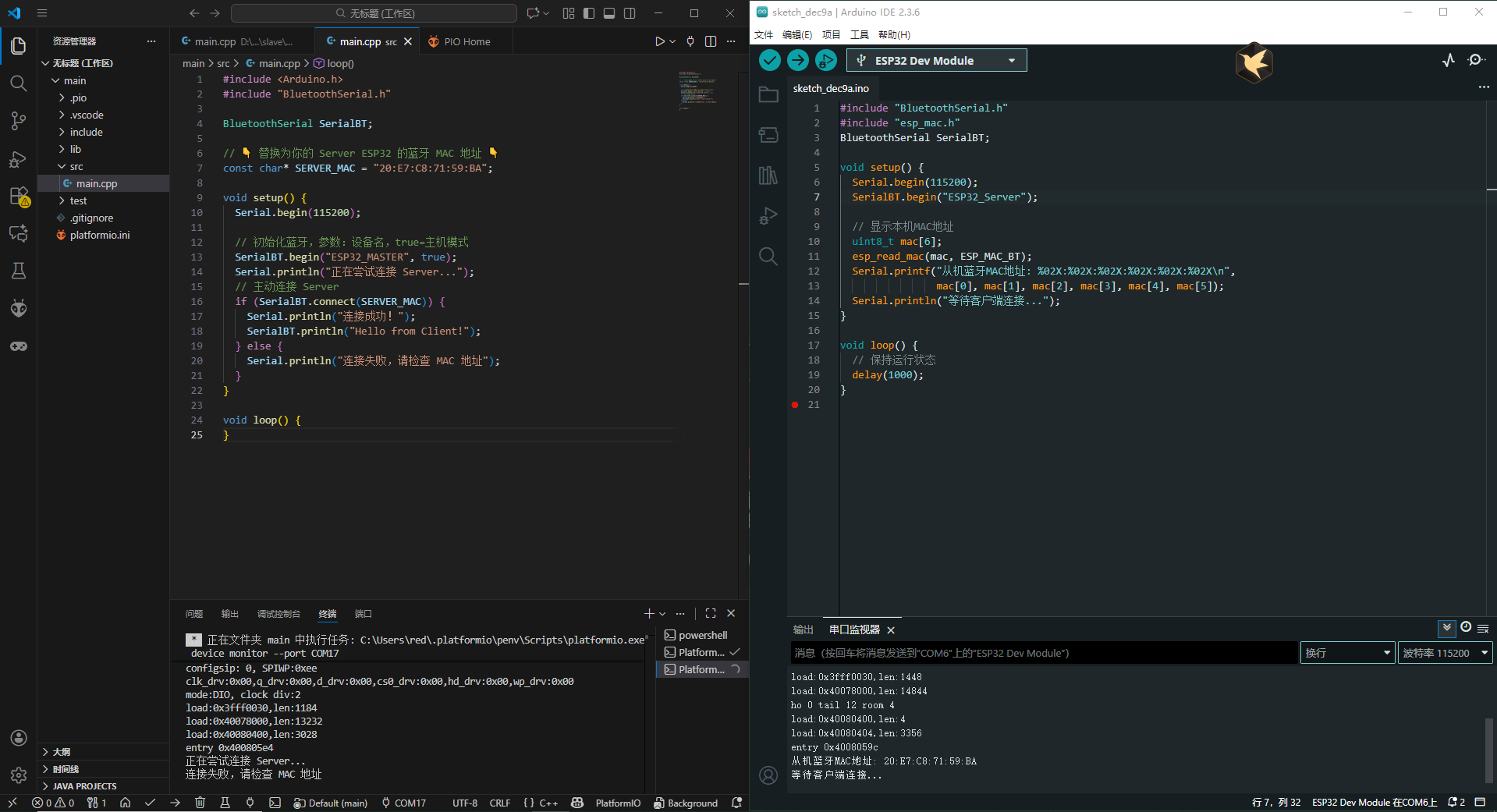Open Run and Debug view in VS Code
Viewport: 1497px width, 812px height.
(x=19, y=158)
